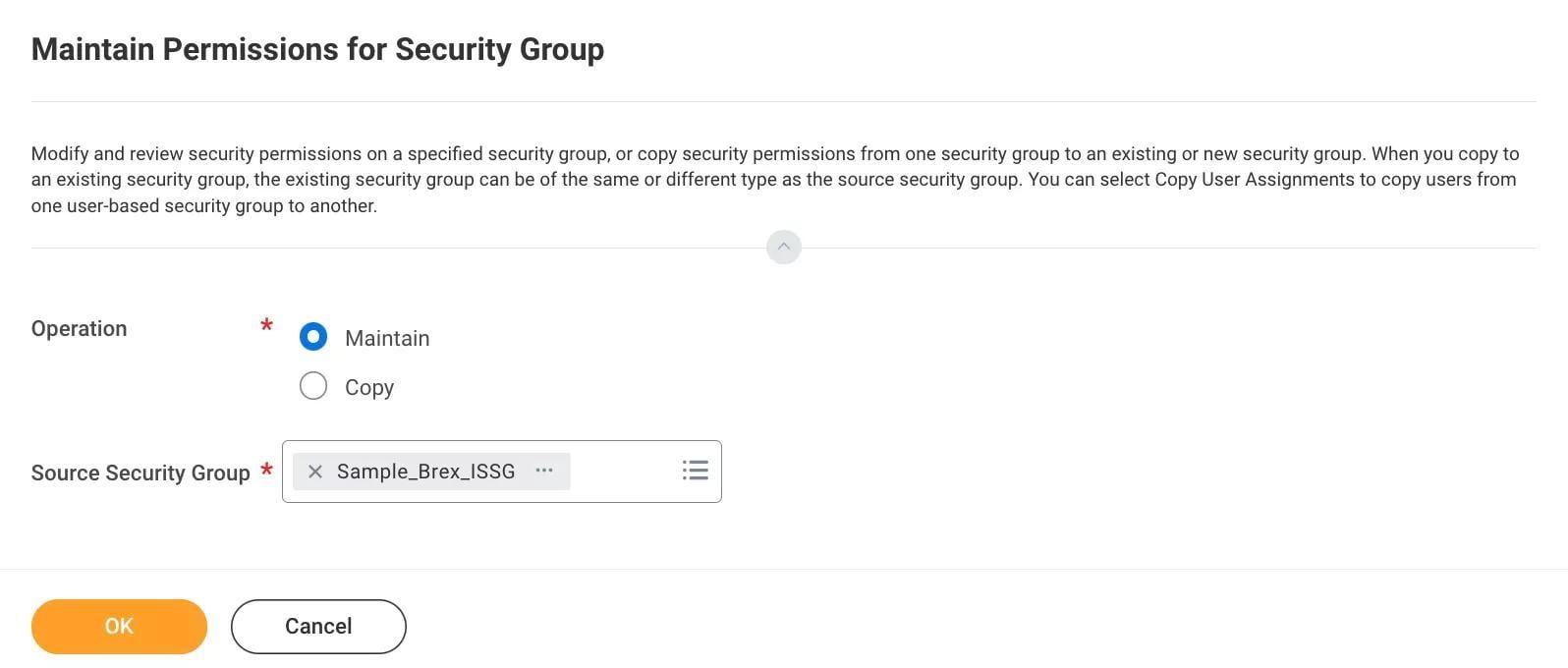Remove the Sample_Brex_ISSG selection with X
The height and width of the screenshot is (668, 1568).
[x=315, y=472]
